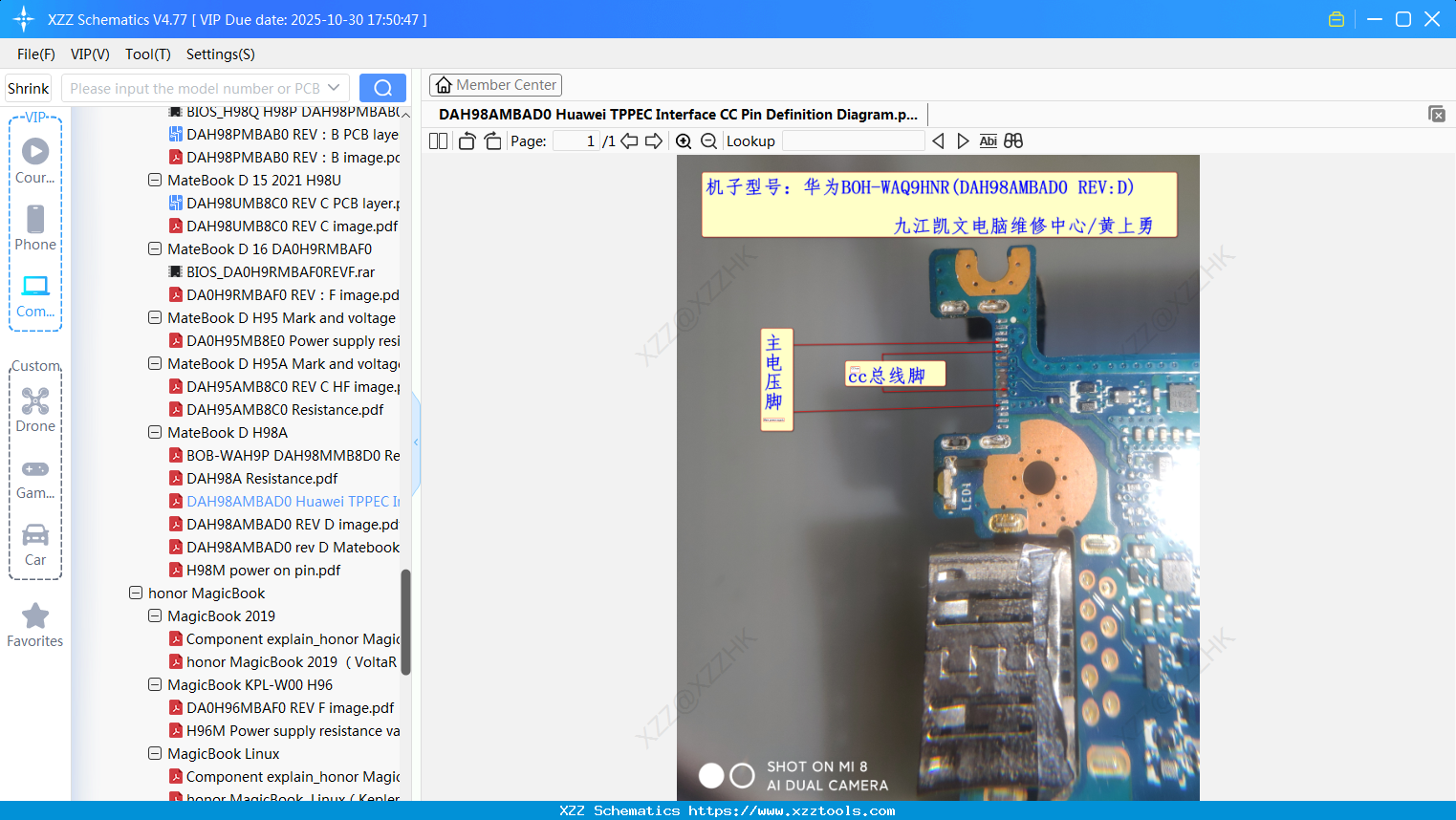Collapse MagicBook KPL-W00 H96 node
The height and width of the screenshot is (820, 1456).
[155, 684]
